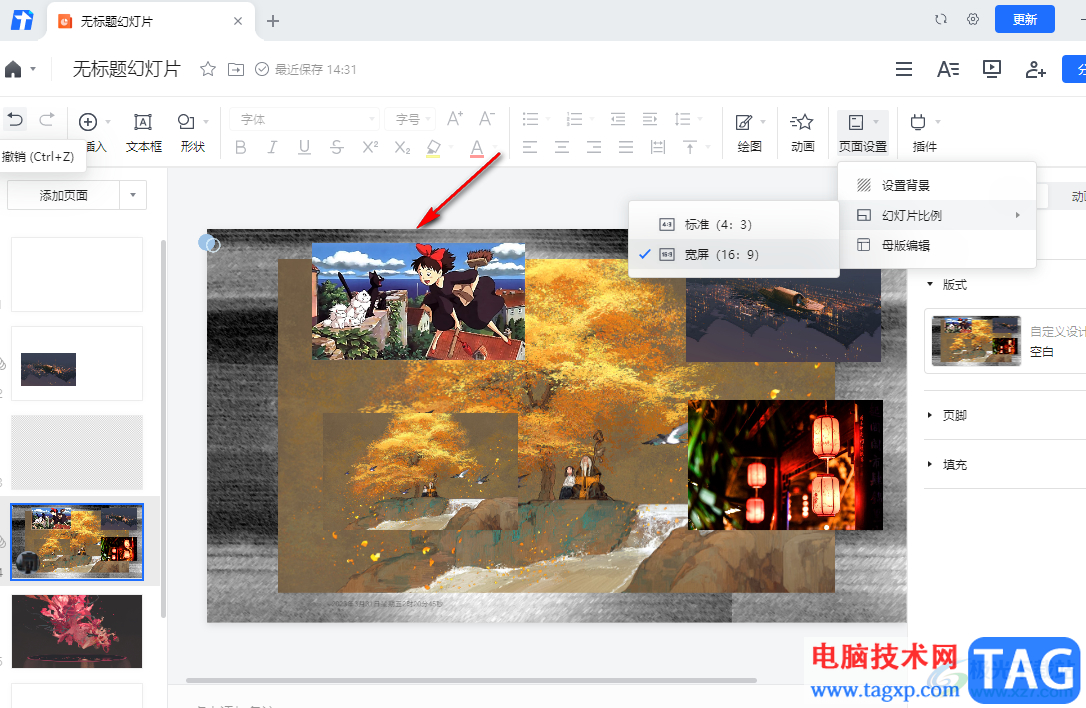Select Widescreen (16:9) ratio

(733, 254)
